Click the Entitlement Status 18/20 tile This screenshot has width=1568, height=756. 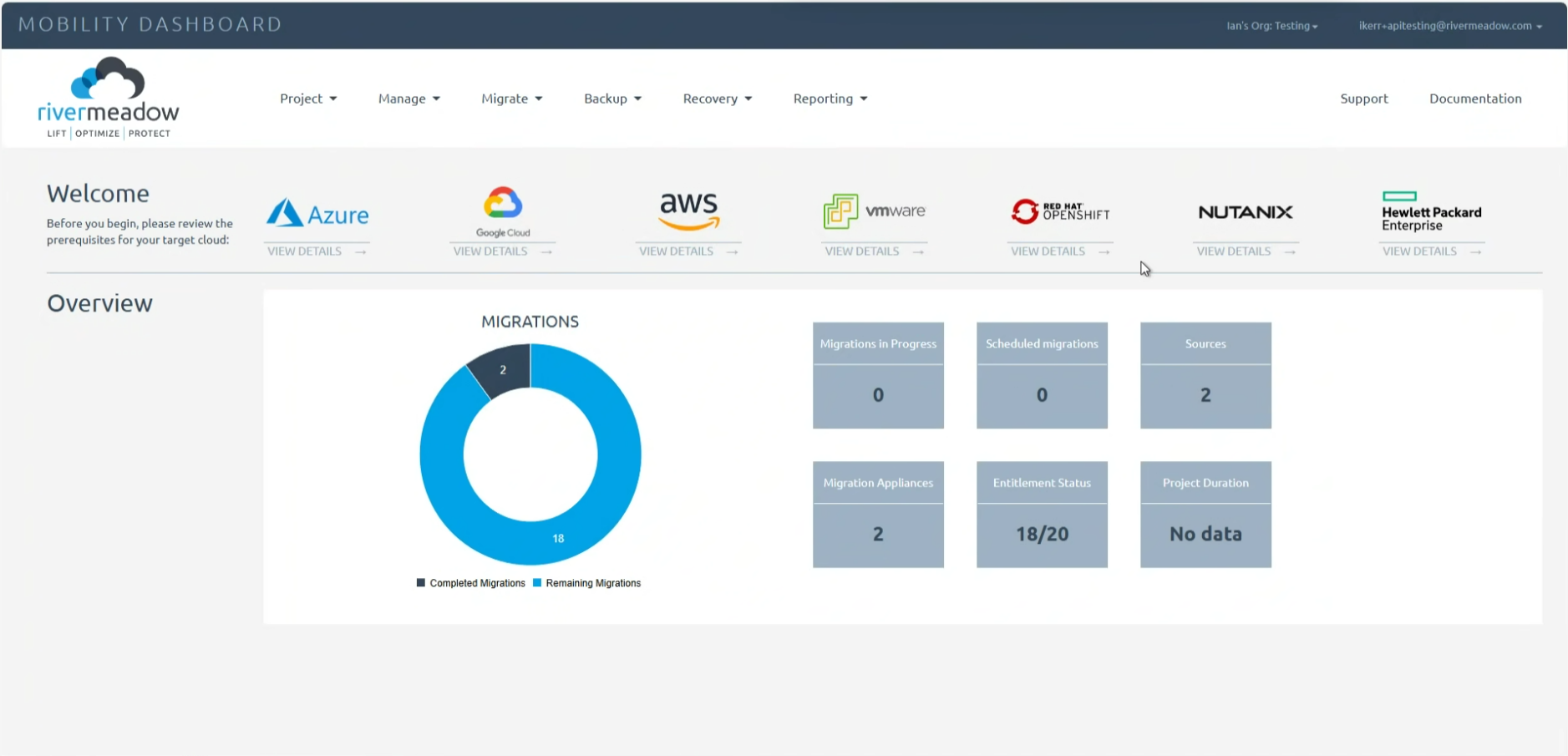point(1042,515)
